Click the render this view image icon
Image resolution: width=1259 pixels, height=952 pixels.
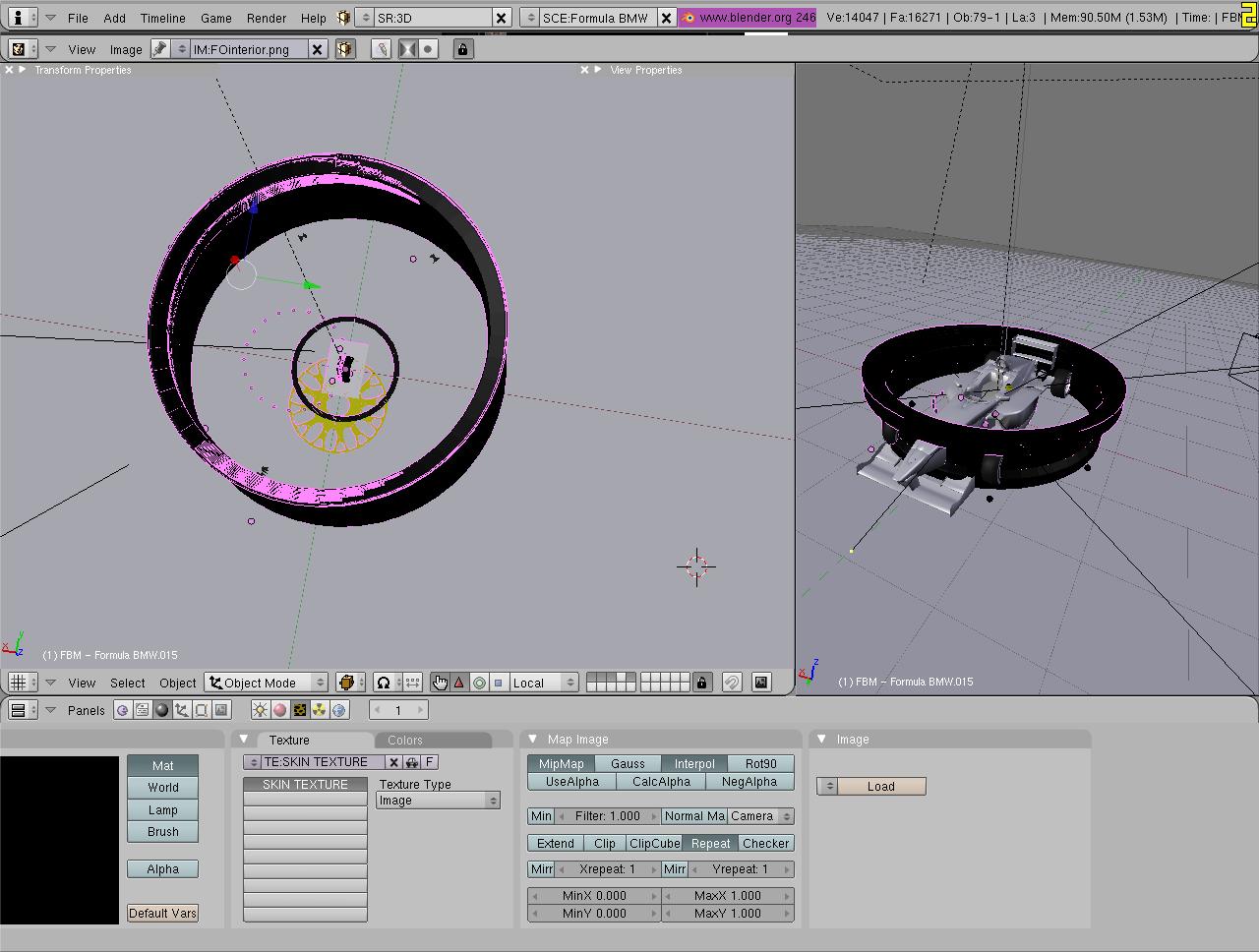(761, 683)
